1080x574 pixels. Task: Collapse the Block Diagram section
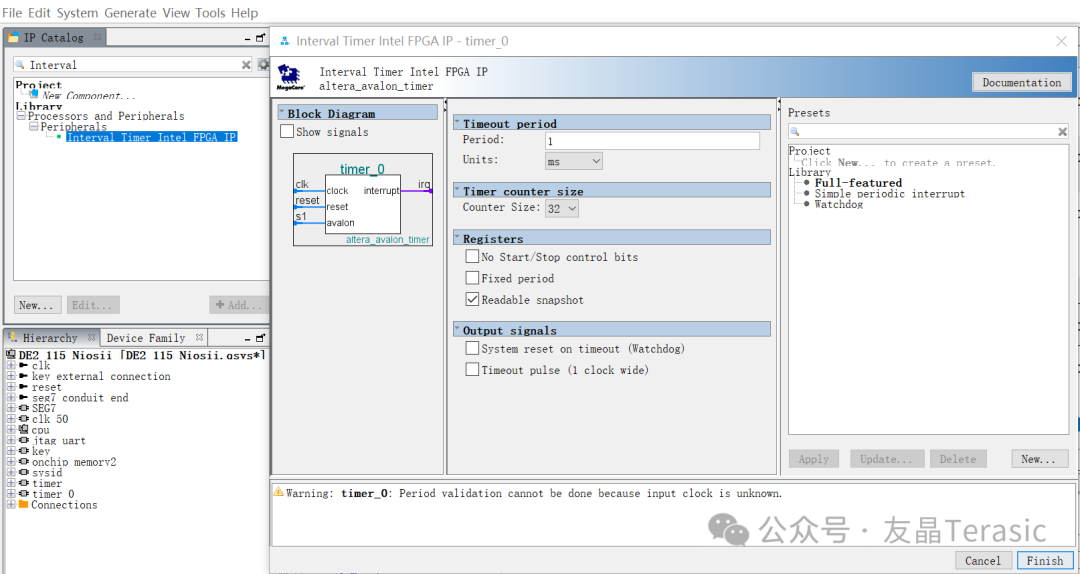click(282, 112)
